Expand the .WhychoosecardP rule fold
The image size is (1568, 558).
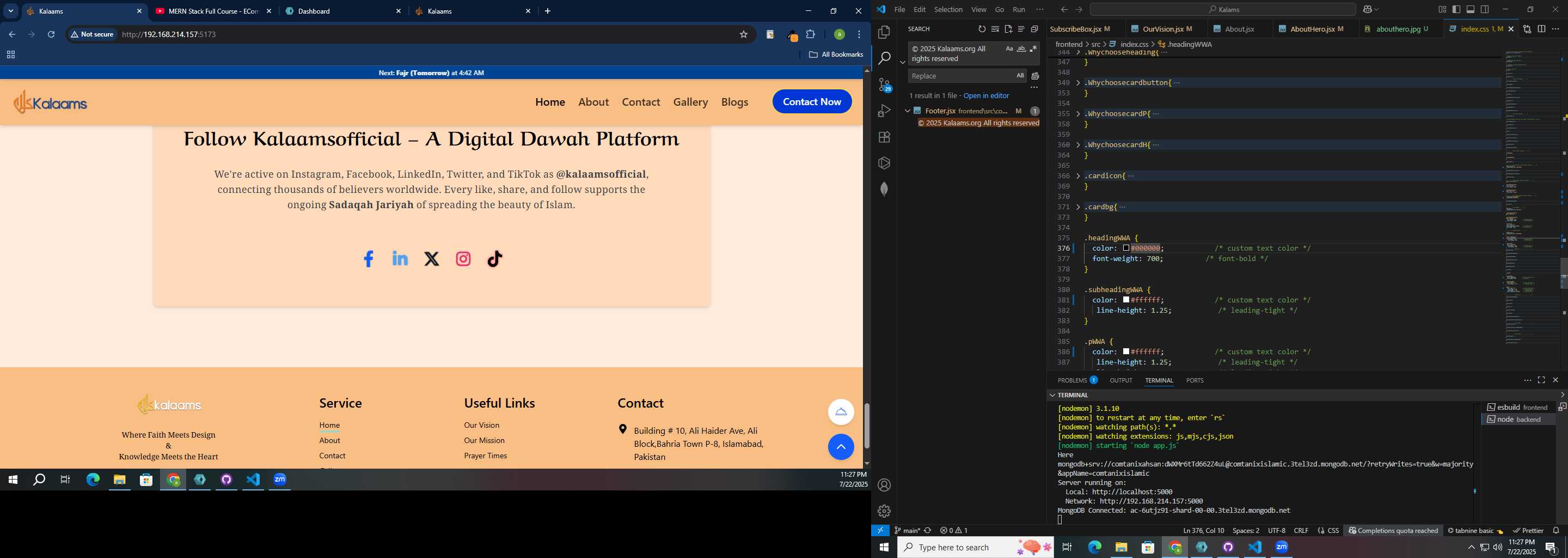coord(1078,114)
